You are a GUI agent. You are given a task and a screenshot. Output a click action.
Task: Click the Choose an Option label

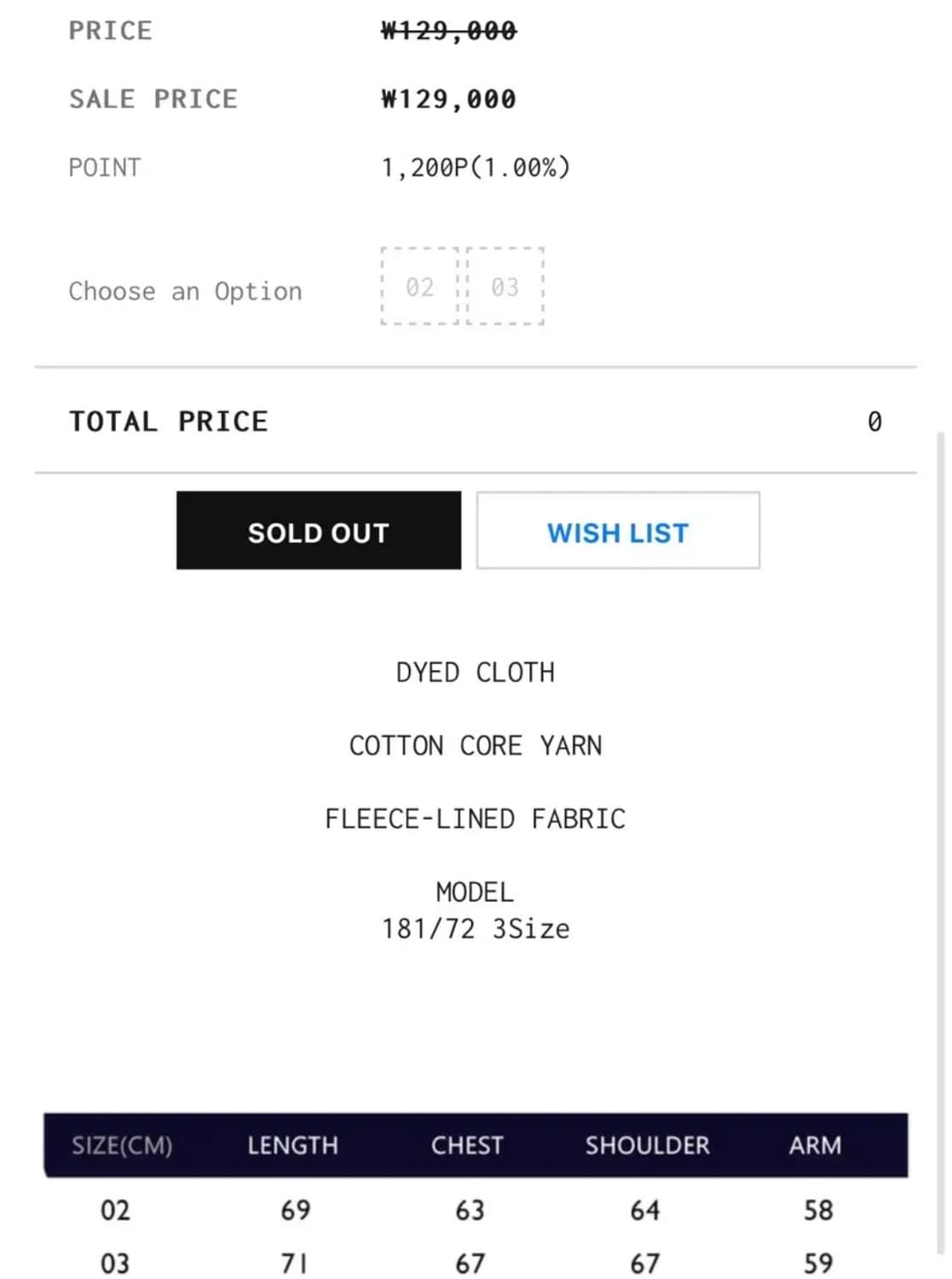pos(185,292)
